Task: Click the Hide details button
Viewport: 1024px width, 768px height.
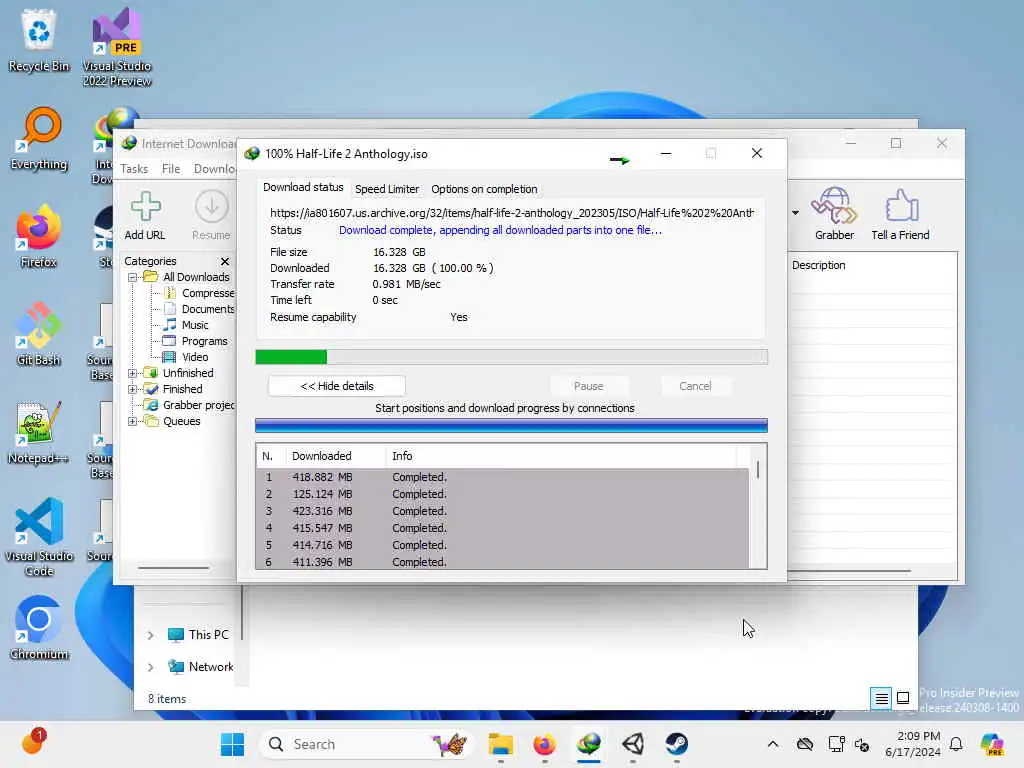Action: pos(337,386)
